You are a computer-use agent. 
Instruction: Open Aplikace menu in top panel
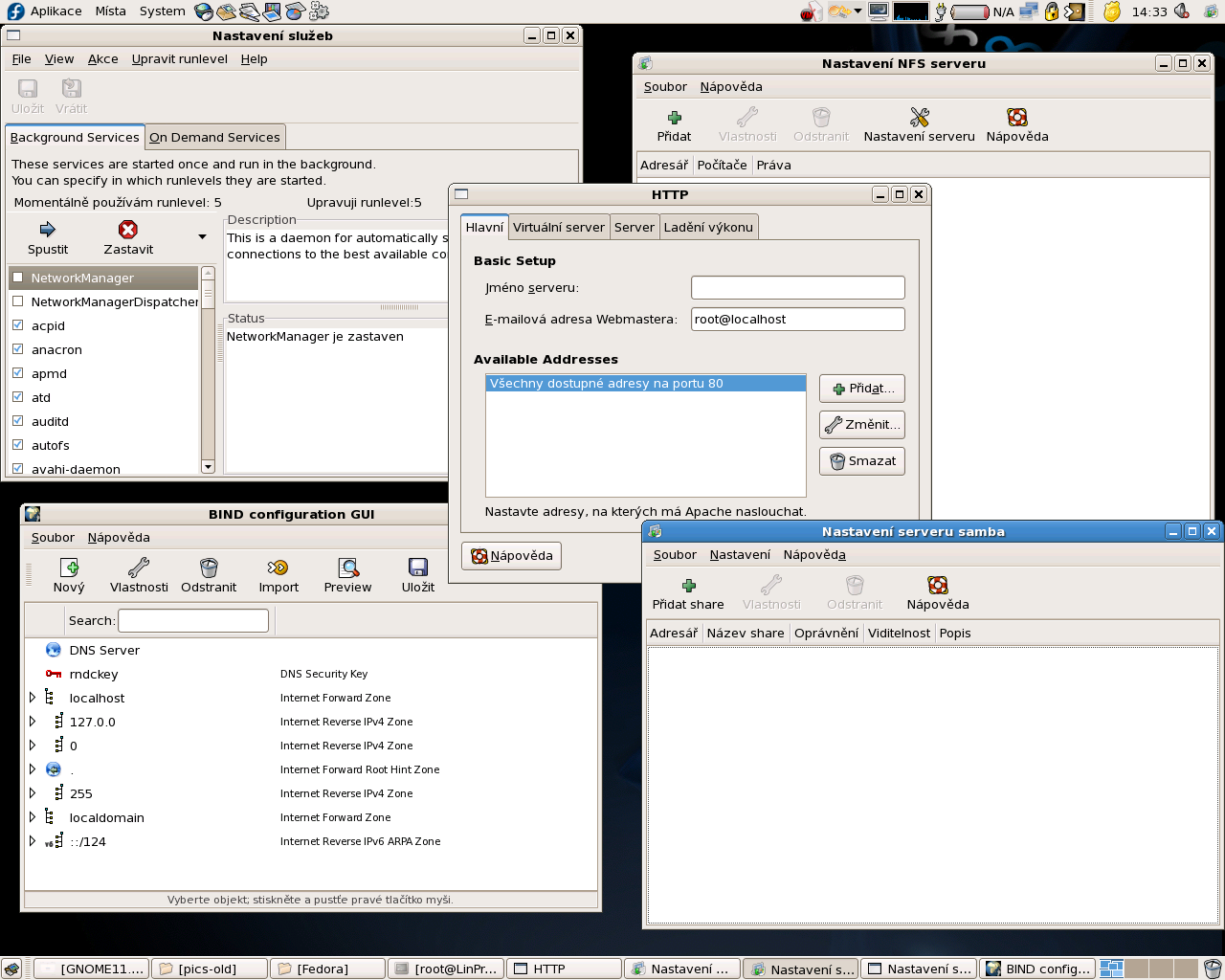tap(56, 11)
